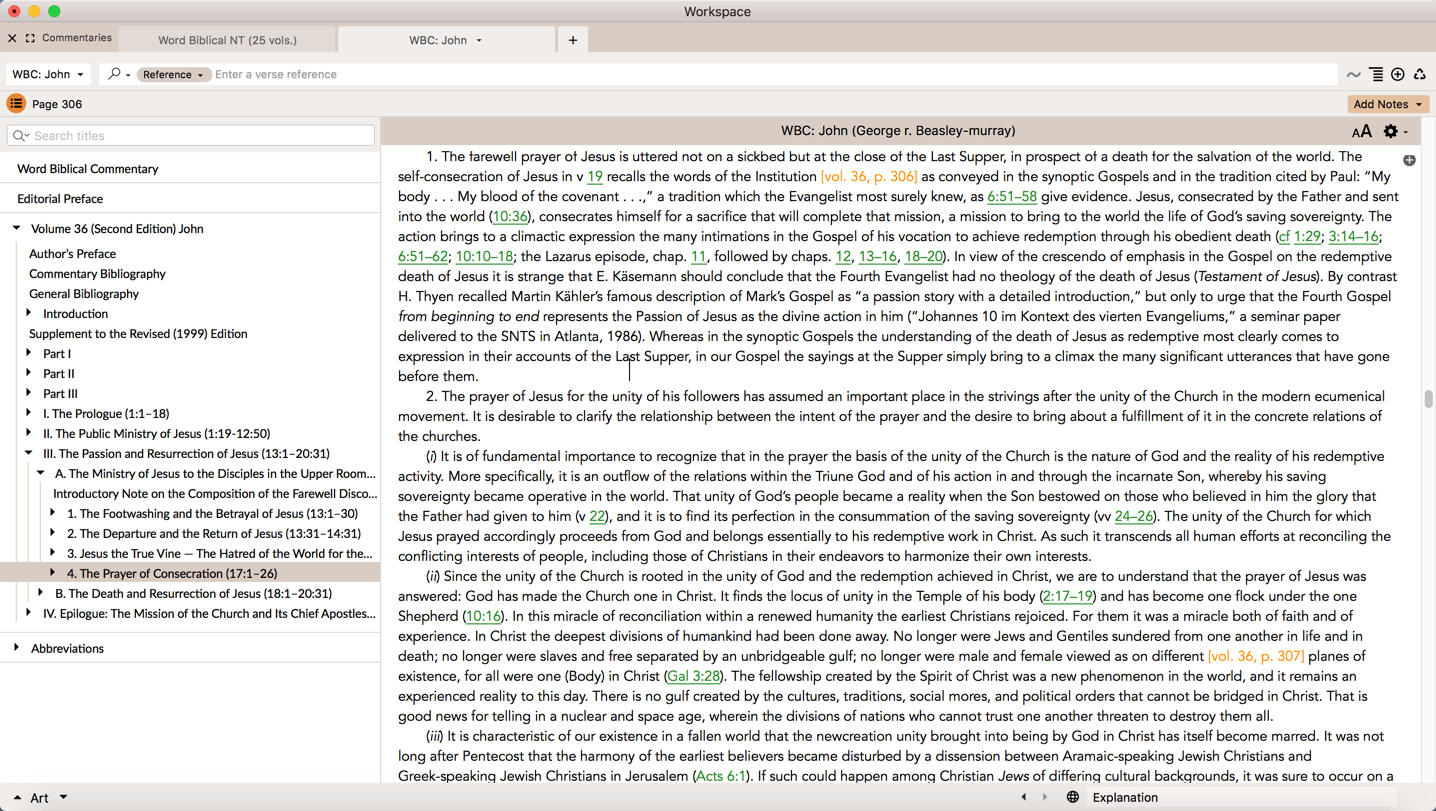Image resolution: width=1436 pixels, height=811 pixels.
Task: Open the WBC: John book dropdown
Action: (x=48, y=74)
